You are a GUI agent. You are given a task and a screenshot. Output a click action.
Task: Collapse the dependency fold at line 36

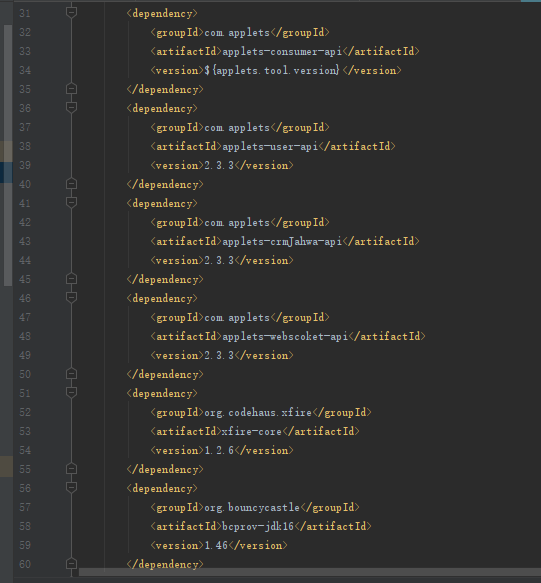coord(71,107)
